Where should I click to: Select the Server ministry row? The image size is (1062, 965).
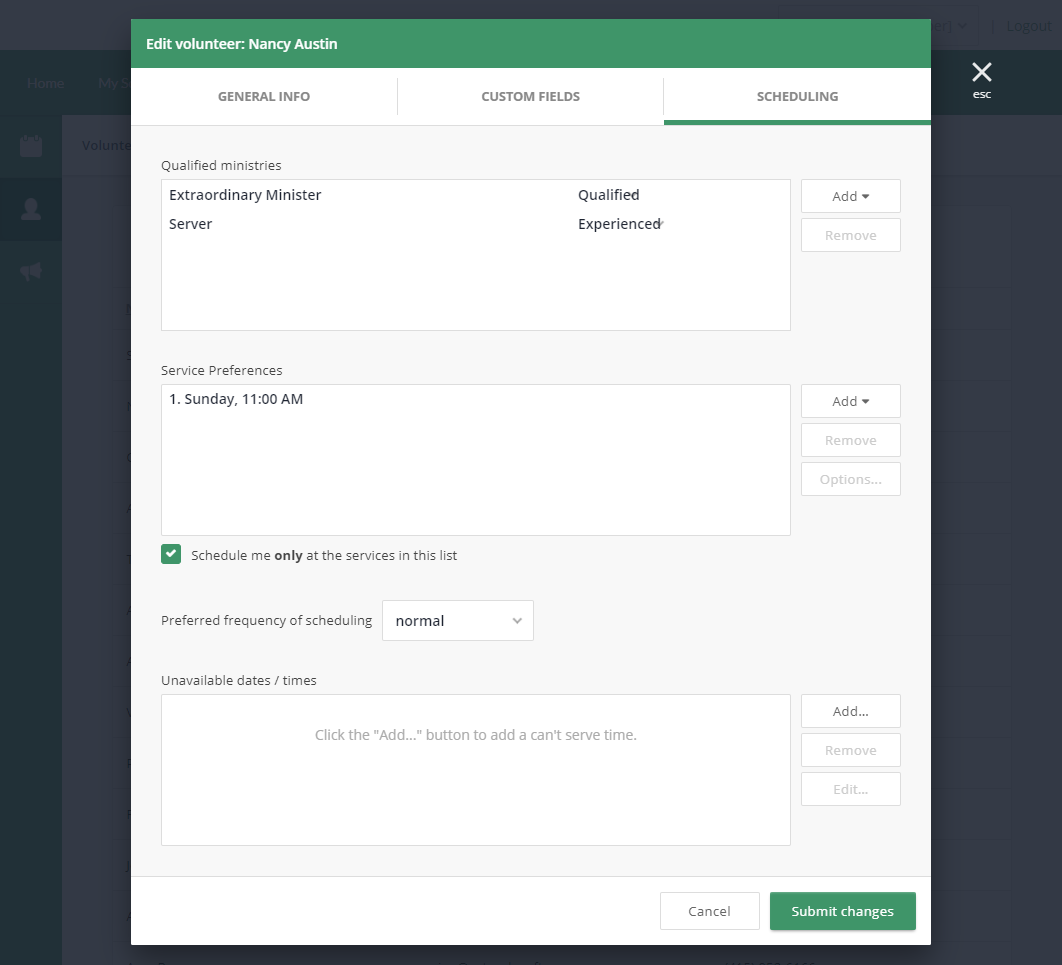tap(191, 224)
